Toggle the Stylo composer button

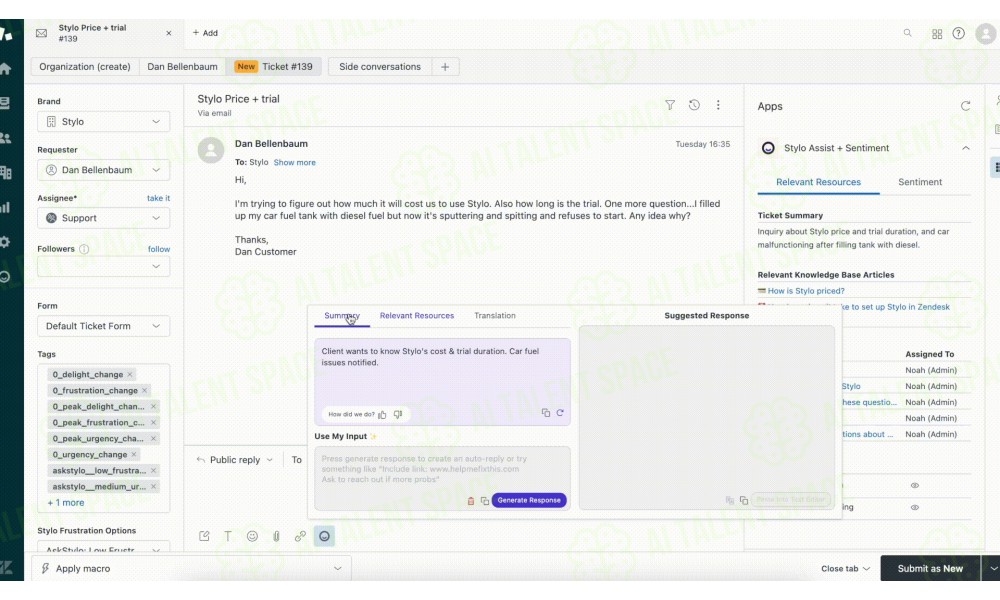(x=324, y=536)
